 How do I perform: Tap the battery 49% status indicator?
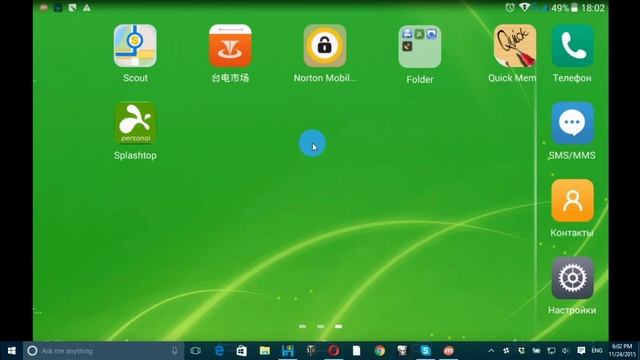click(x=564, y=8)
